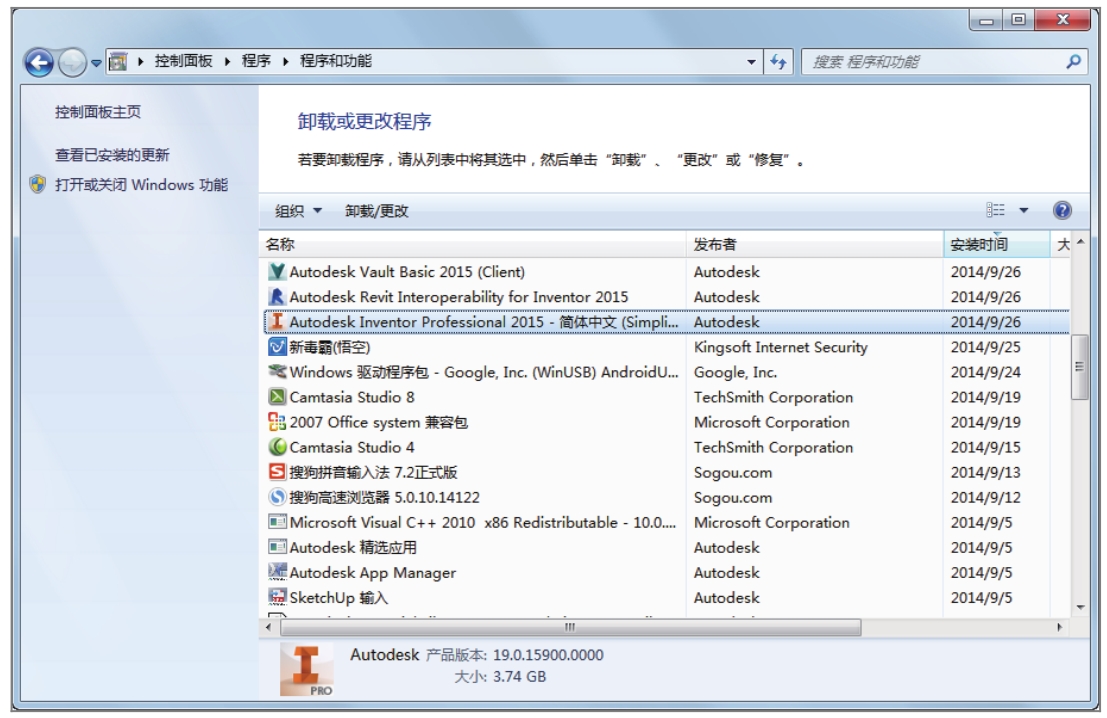Click the shield icon beside Windows 功能
Viewport: 1107px width, 718px height.
click(x=37, y=185)
